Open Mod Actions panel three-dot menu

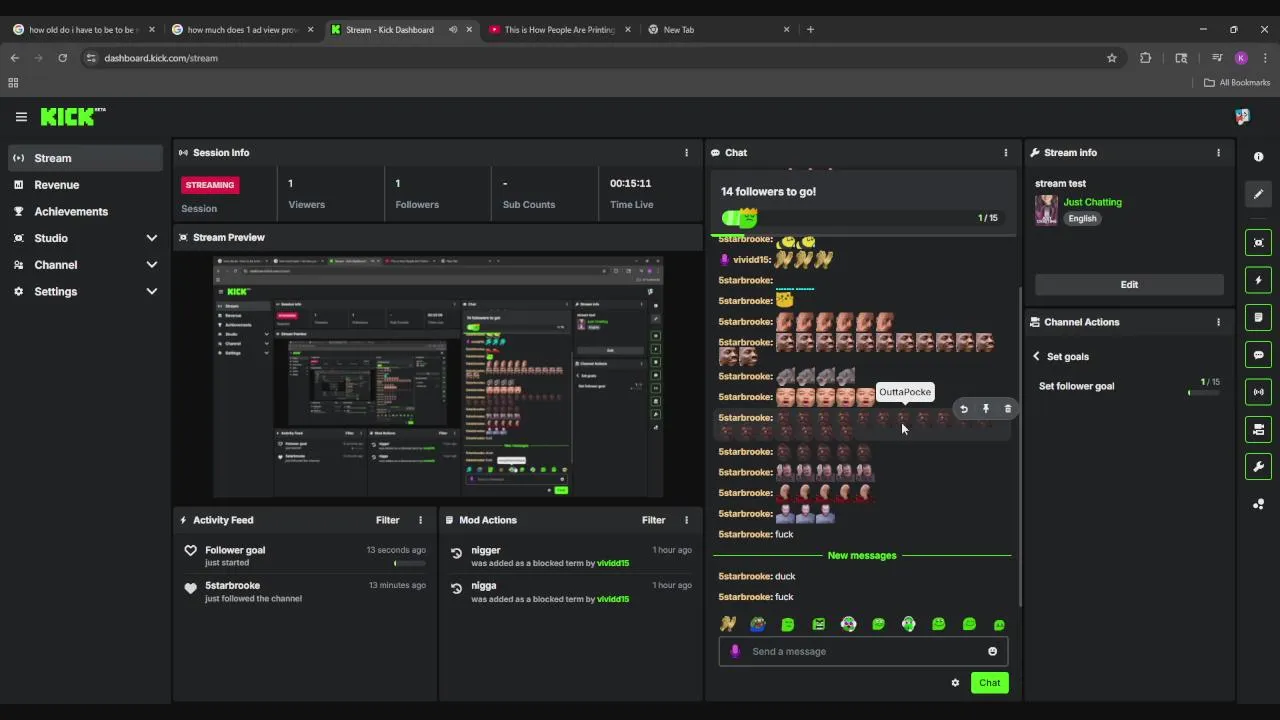pos(686,520)
